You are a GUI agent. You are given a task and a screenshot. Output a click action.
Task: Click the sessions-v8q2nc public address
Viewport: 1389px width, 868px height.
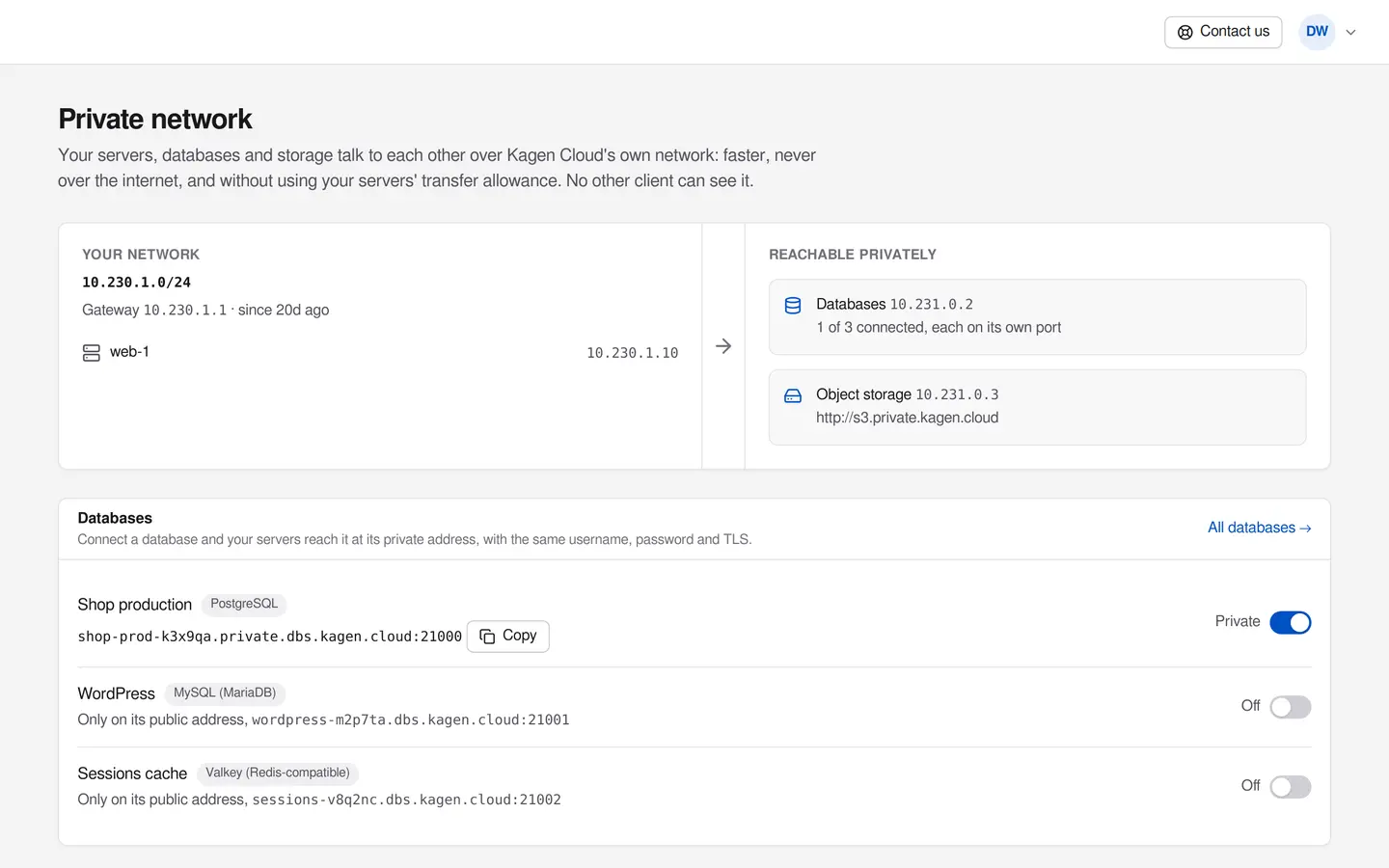[407, 800]
